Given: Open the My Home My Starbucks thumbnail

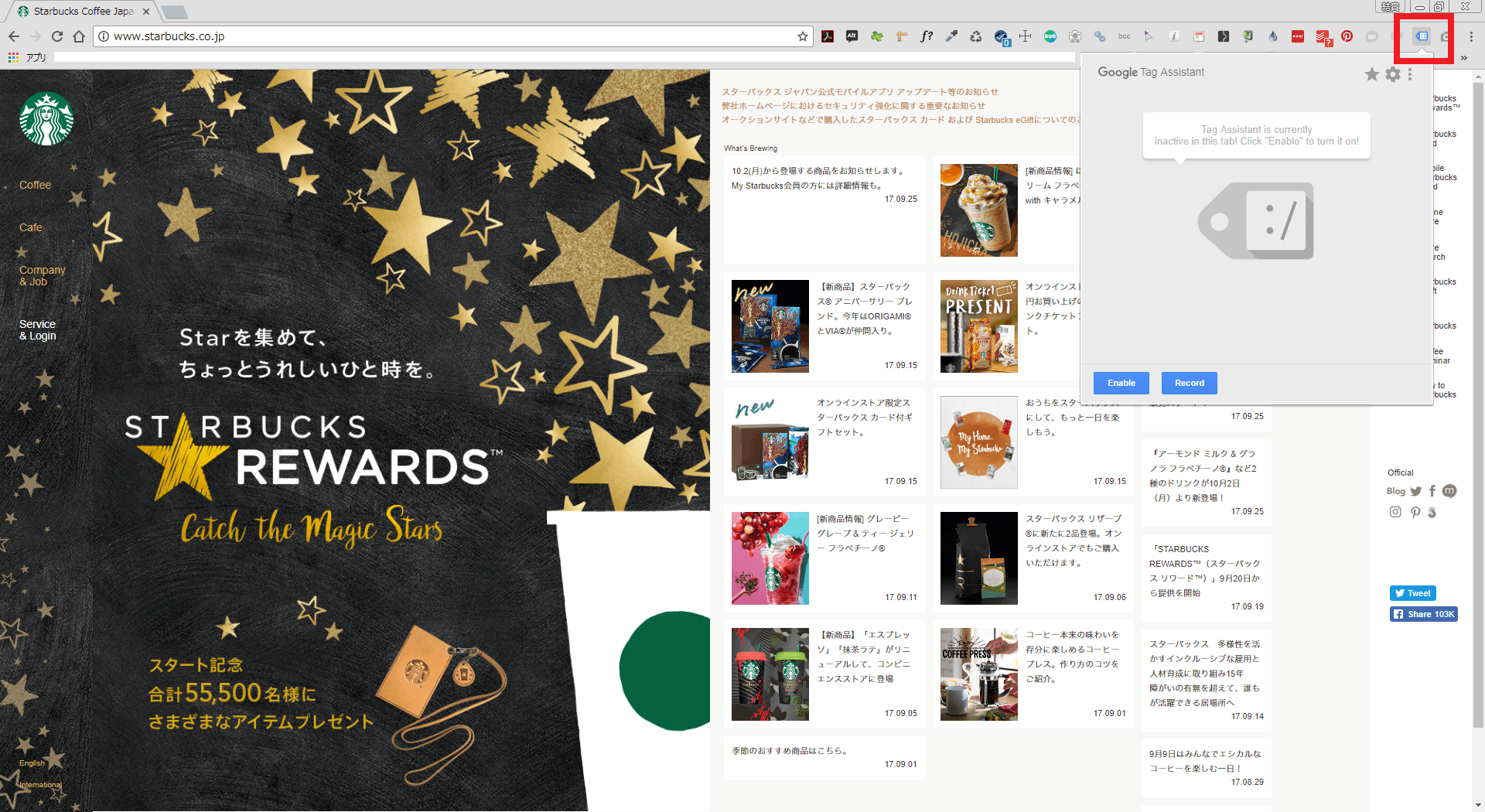Looking at the screenshot, I should click(x=979, y=442).
